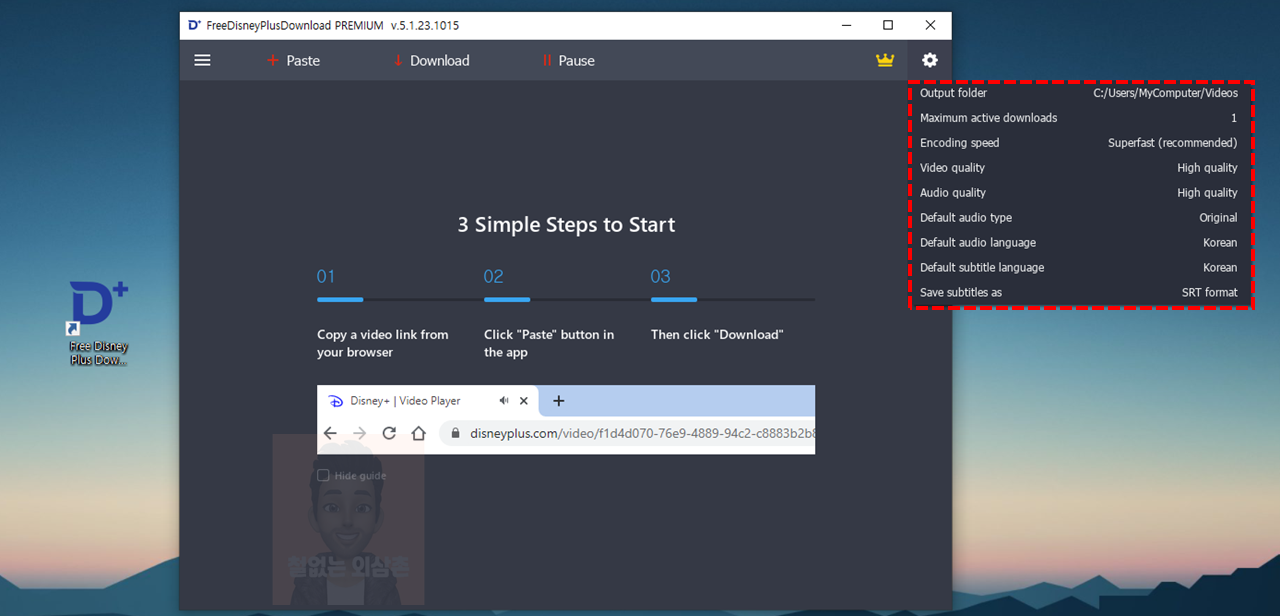The height and width of the screenshot is (616, 1280).
Task: Click 'Click Paste button in the app' text
Action: pyautogui.click(x=549, y=343)
